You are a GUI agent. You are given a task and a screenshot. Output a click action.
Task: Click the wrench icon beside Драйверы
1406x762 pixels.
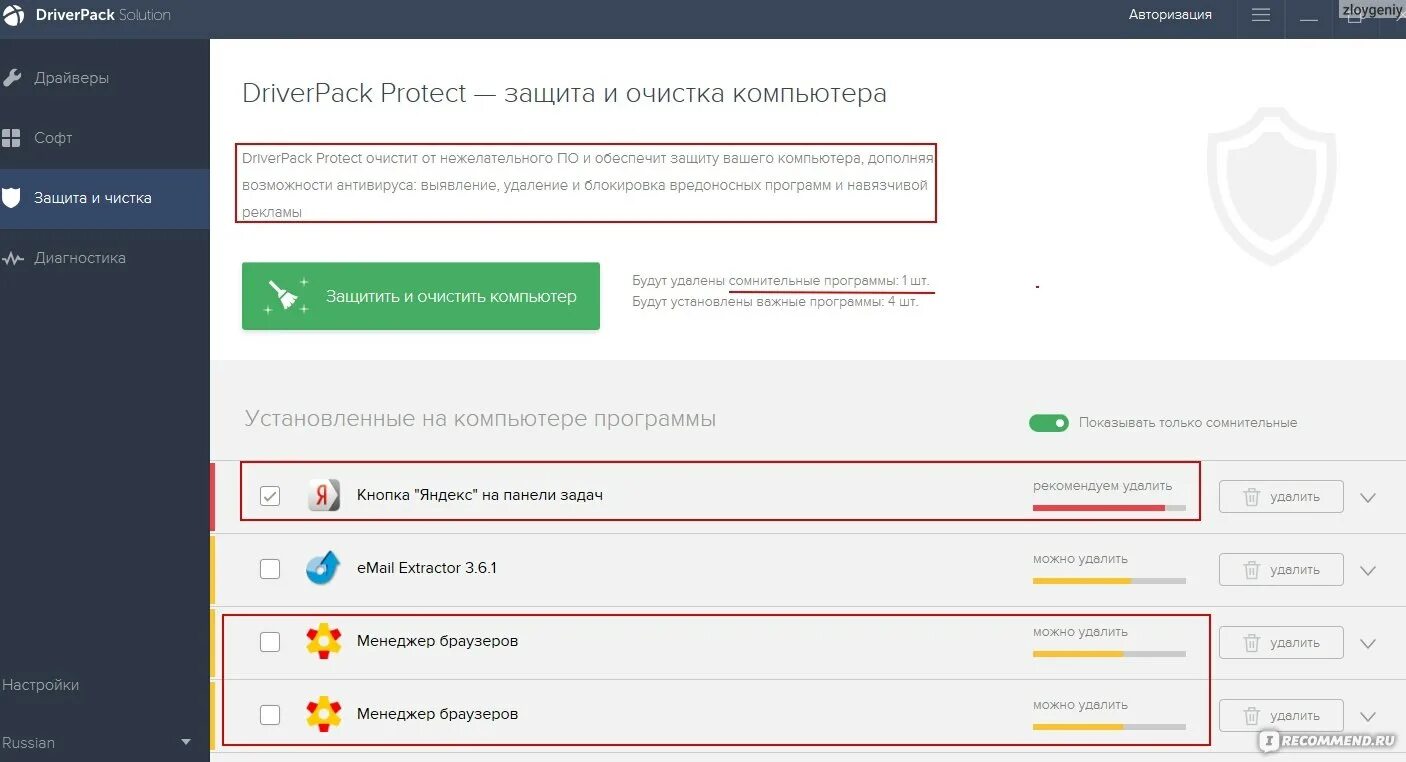click(x=12, y=78)
